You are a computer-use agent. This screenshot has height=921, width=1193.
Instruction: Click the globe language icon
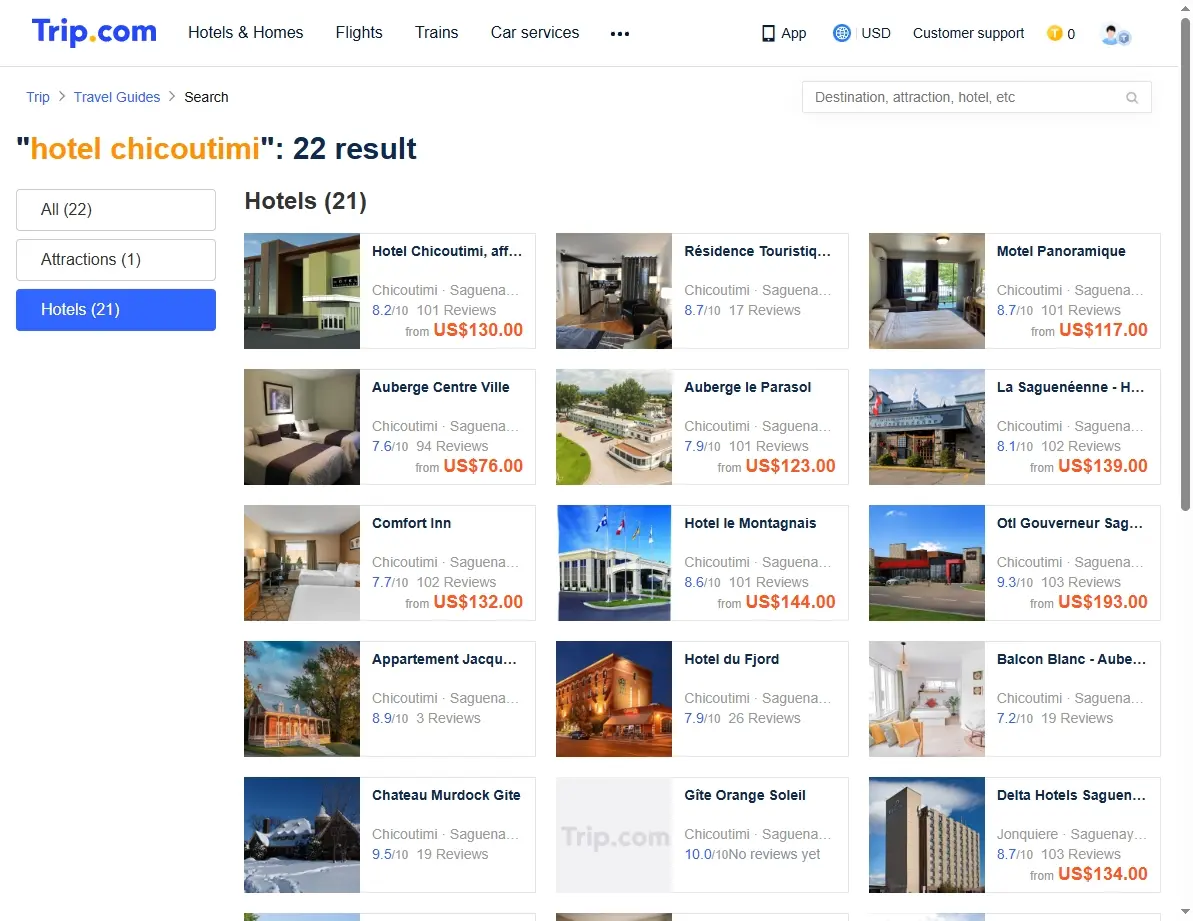841,33
